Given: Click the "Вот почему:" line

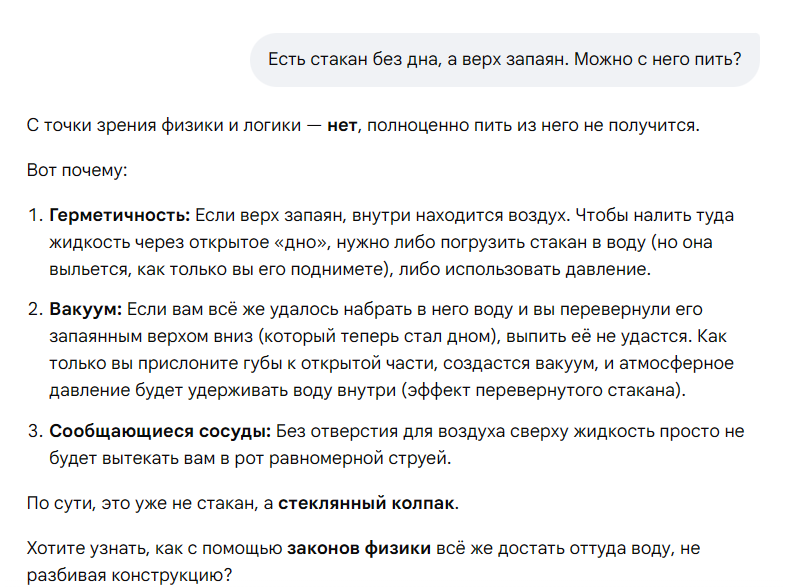Looking at the screenshot, I should pos(77,170).
